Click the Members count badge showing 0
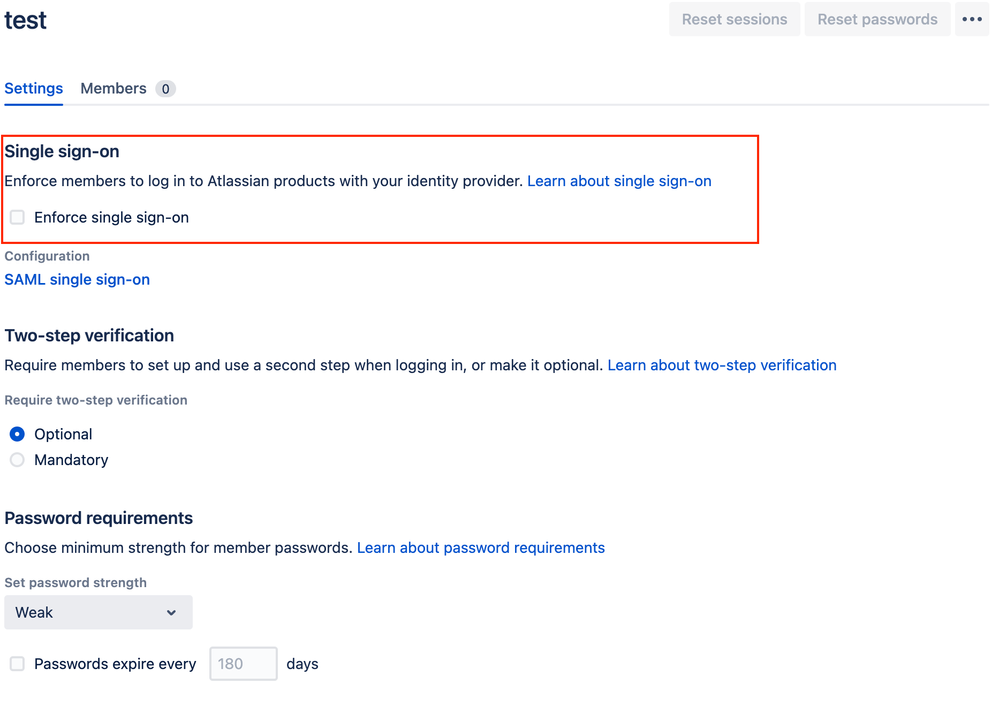Image resolution: width=999 pixels, height=701 pixels. pos(166,89)
